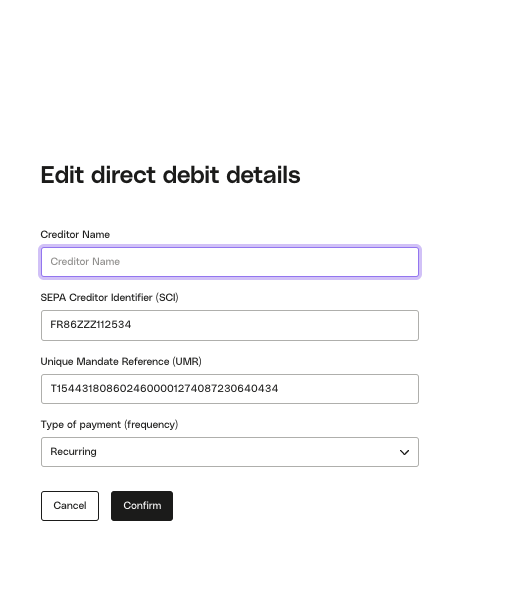
Task: Cancel editing direct debit details
Action: tap(70, 506)
